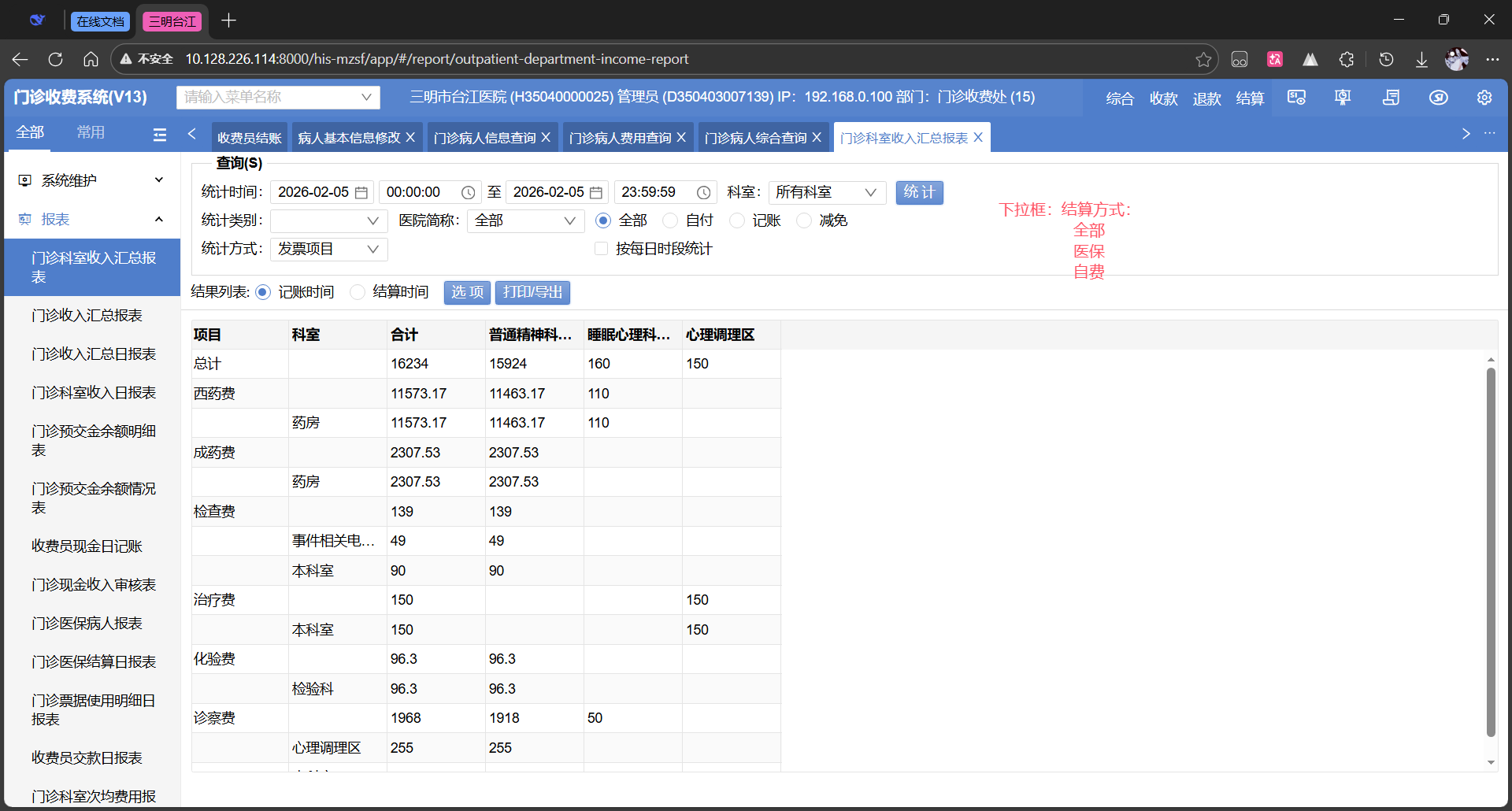Viewport: 1512px width, 811px height.
Task: Select the 结算时间 result list radio
Action: click(358, 292)
